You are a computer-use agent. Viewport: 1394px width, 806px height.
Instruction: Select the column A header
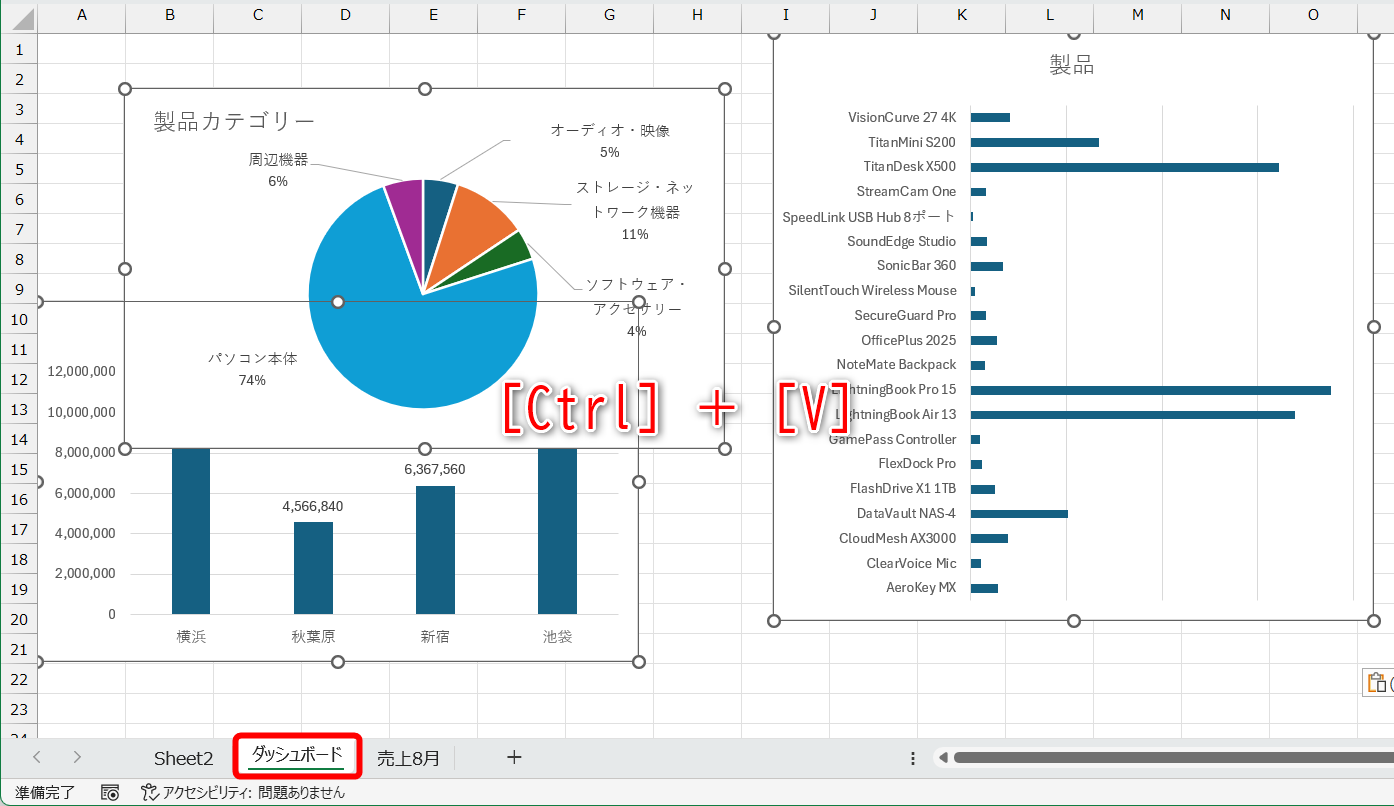[x=82, y=16]
